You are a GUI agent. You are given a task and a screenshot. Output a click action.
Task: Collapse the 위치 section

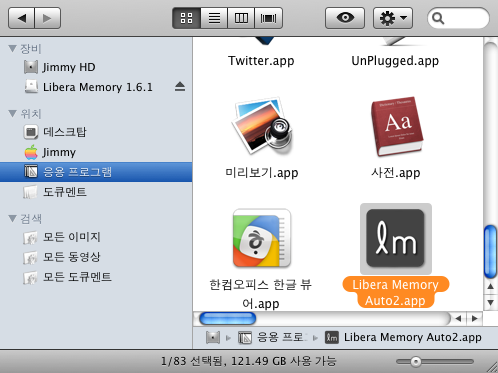(x=13, y=114)
